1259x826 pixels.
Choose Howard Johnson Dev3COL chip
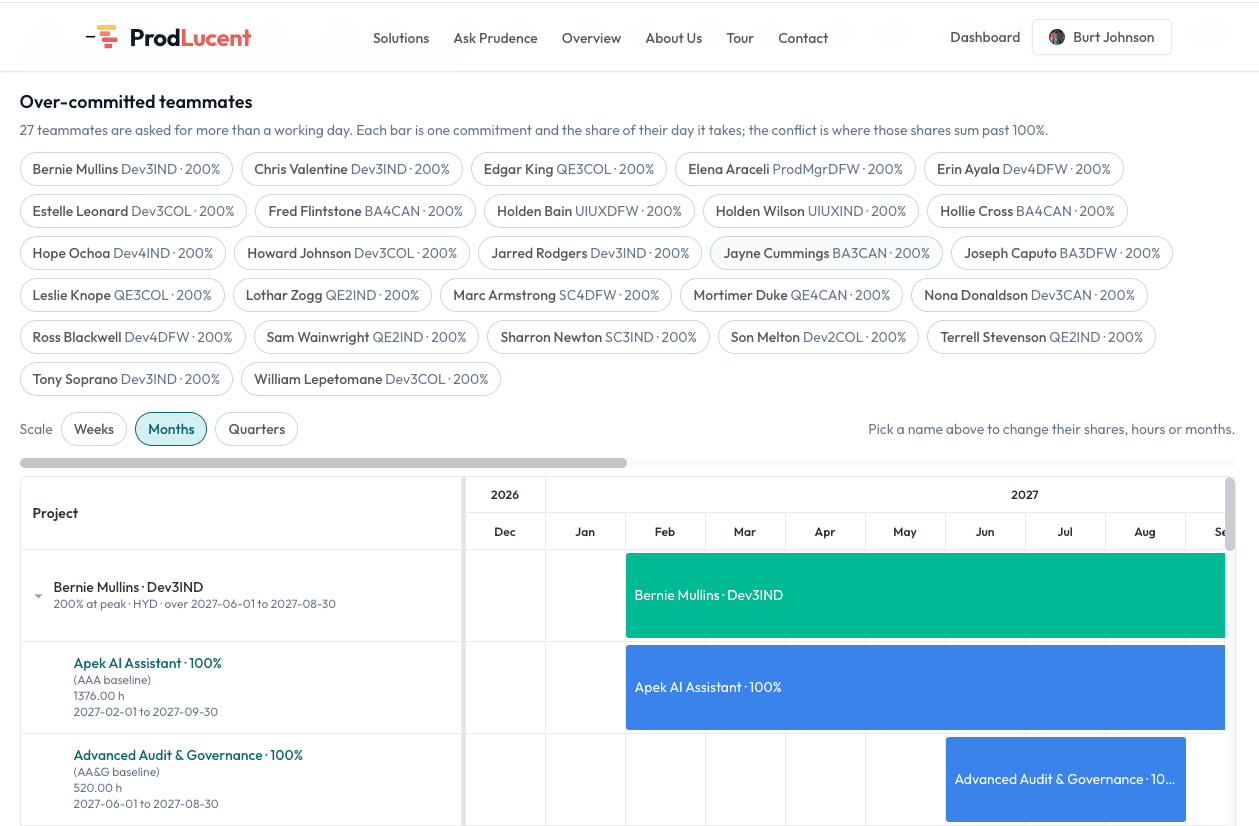tap(352, 253)
